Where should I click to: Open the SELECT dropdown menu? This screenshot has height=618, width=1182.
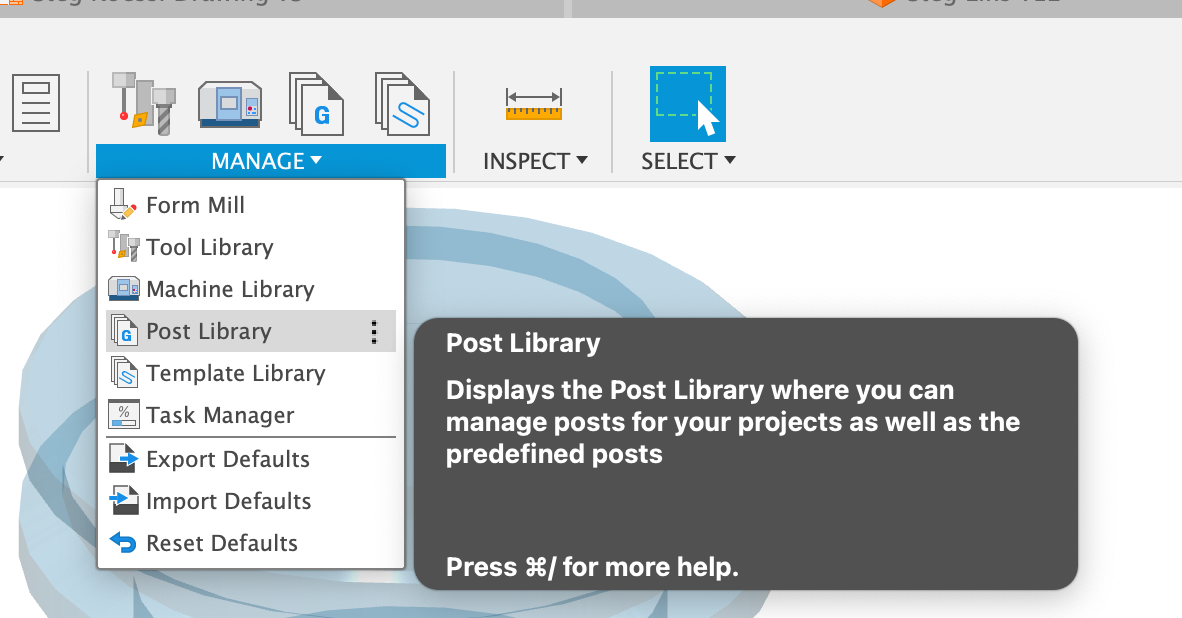point(688,161)
